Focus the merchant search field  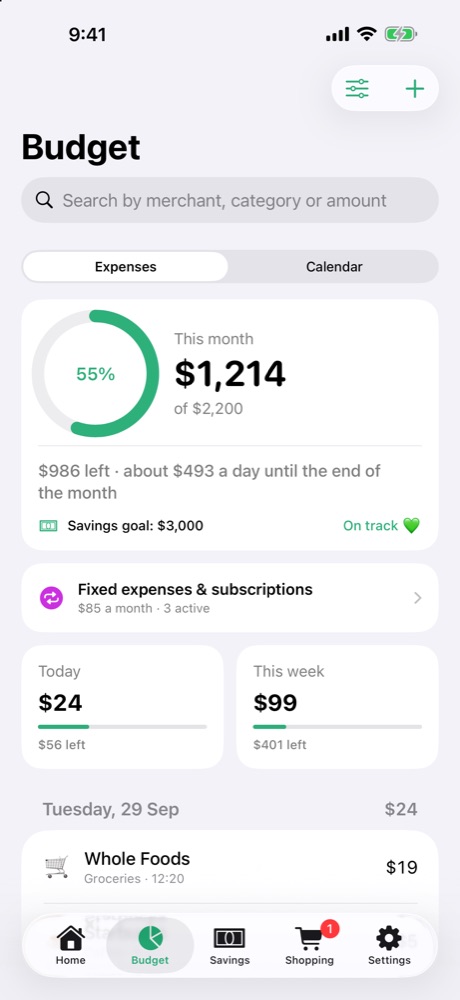pyautogui.click(x=230, y=200)
